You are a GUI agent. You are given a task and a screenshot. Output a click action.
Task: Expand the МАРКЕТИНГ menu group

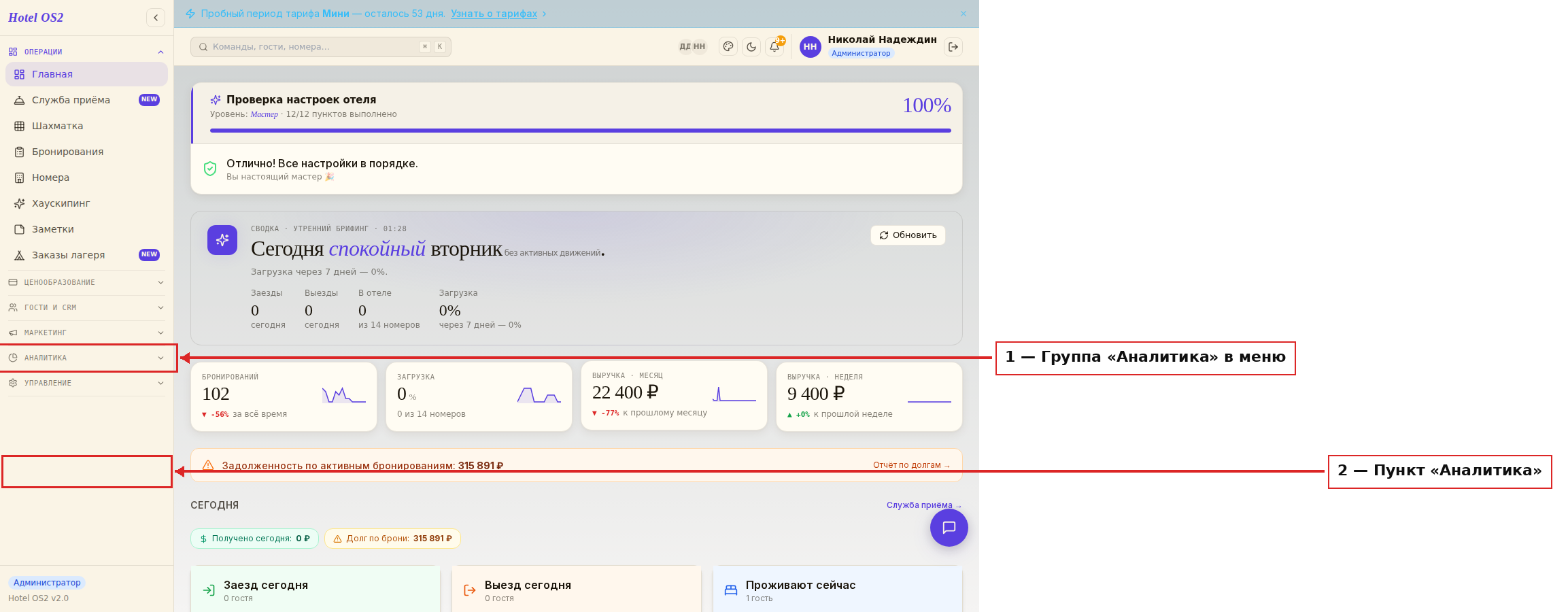[86, 333]
